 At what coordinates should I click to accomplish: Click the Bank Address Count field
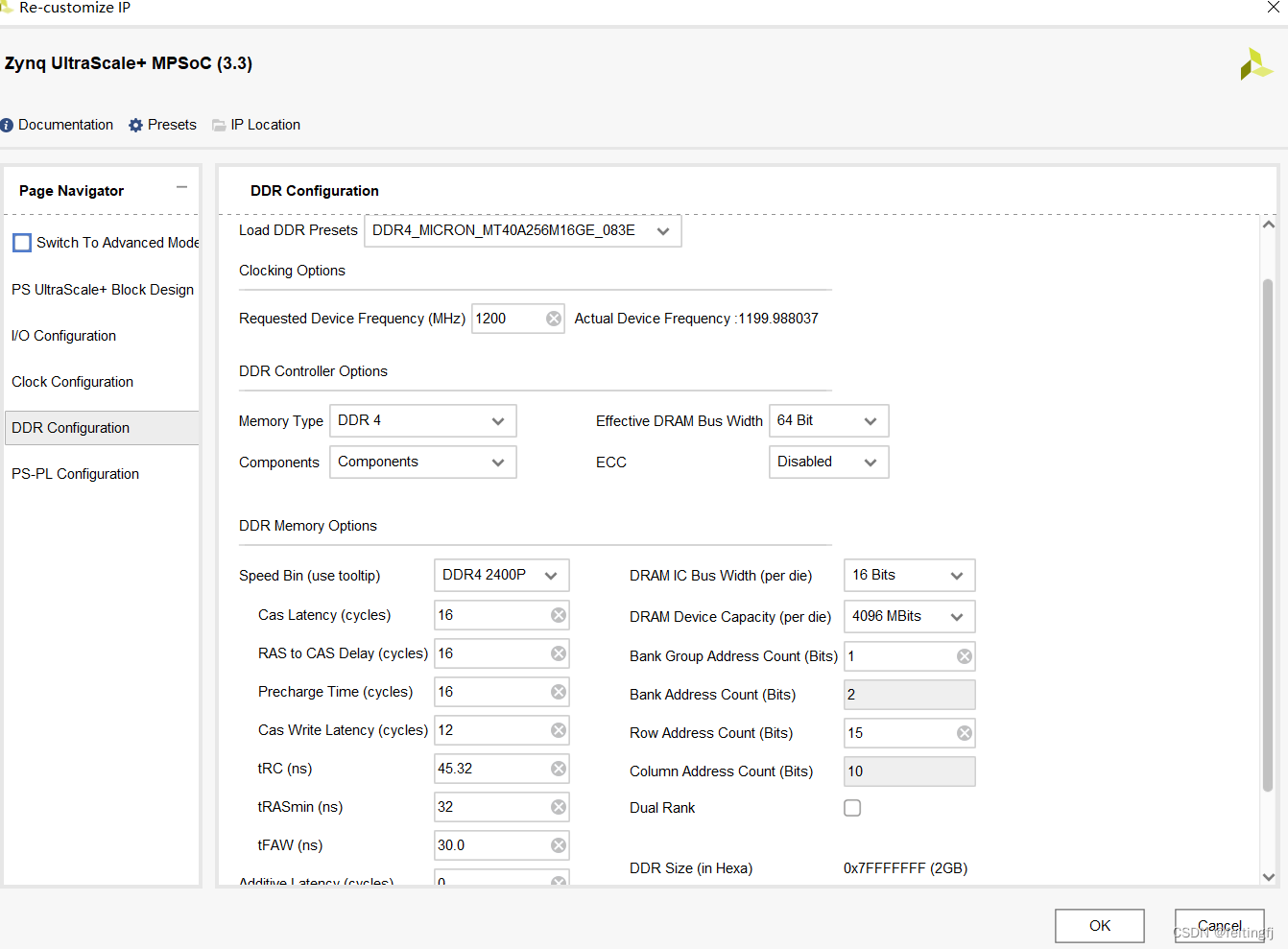point(910,695)
